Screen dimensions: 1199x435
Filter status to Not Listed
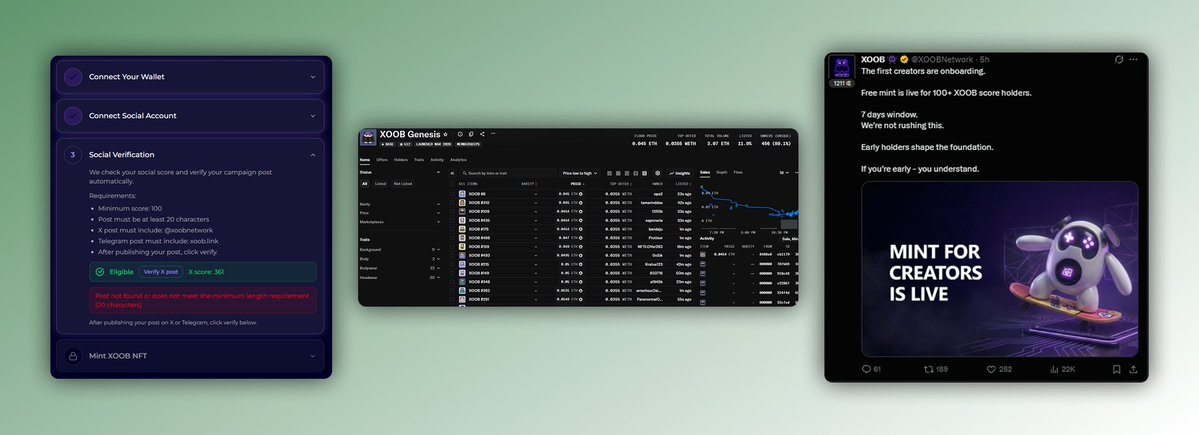403,183
